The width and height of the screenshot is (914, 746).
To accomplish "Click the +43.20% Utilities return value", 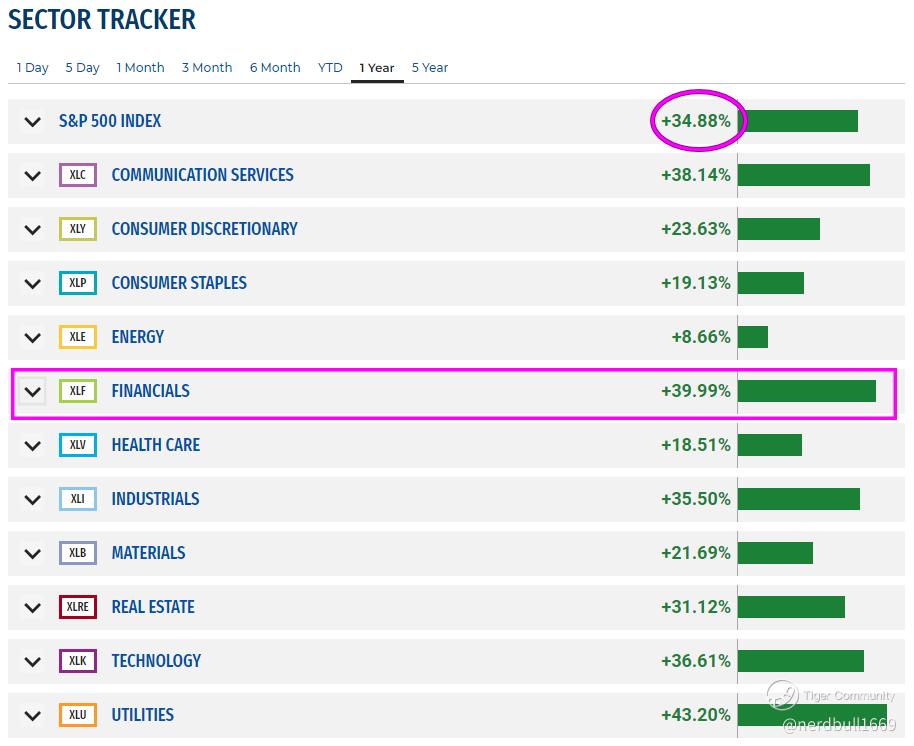I will tap(695, 715).
